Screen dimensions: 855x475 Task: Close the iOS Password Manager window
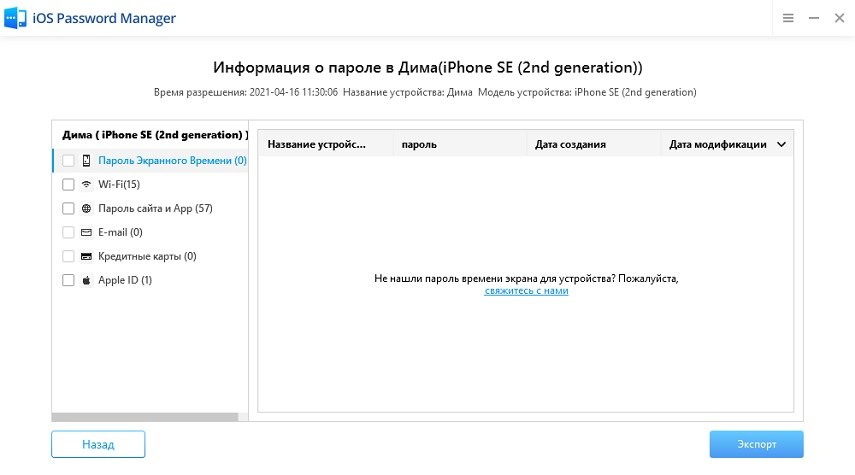point(839,18)
